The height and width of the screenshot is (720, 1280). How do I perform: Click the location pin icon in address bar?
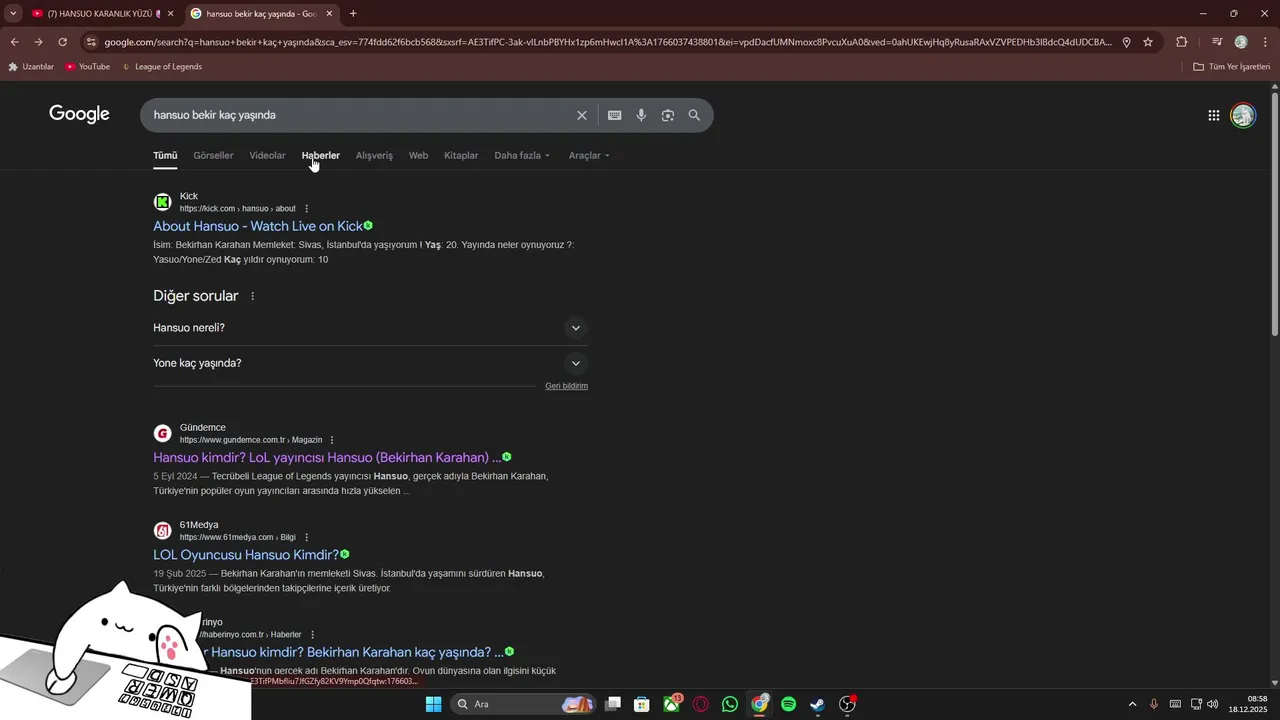(x=1126, y=42)
